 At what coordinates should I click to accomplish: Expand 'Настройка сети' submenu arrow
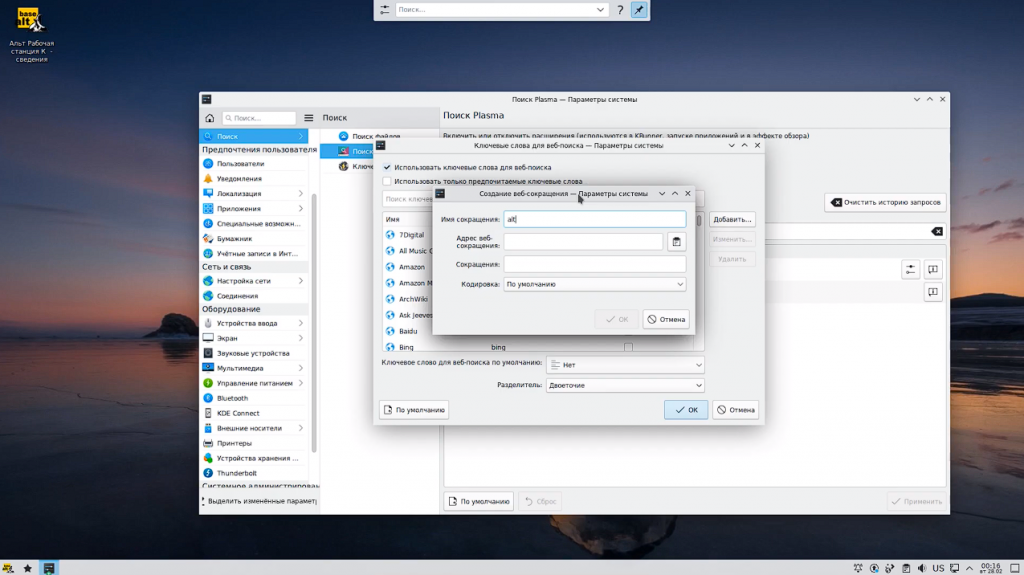pyautogui.click(x=300, y=281)
